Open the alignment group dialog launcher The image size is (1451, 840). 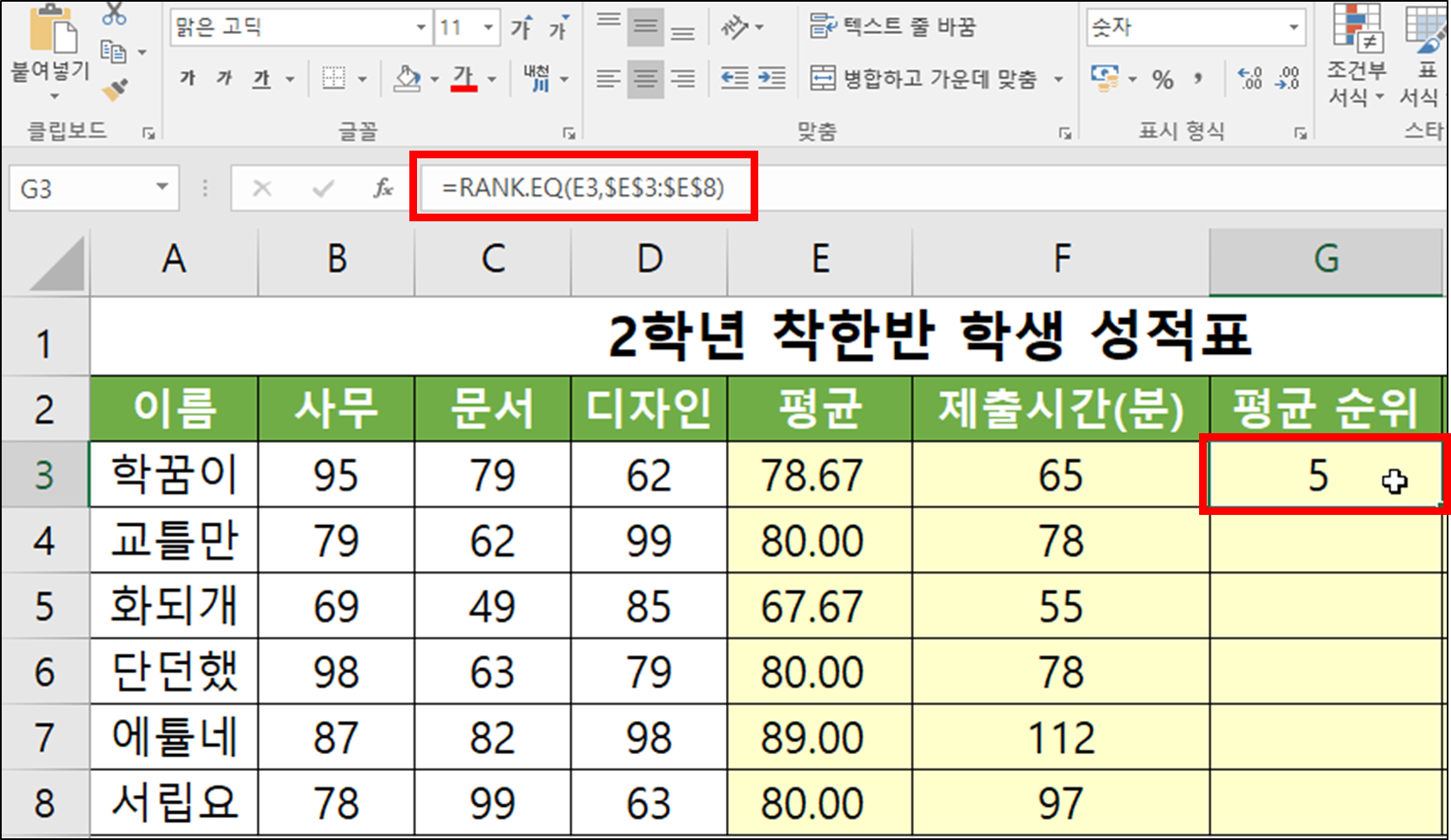tap(1065, 133)
